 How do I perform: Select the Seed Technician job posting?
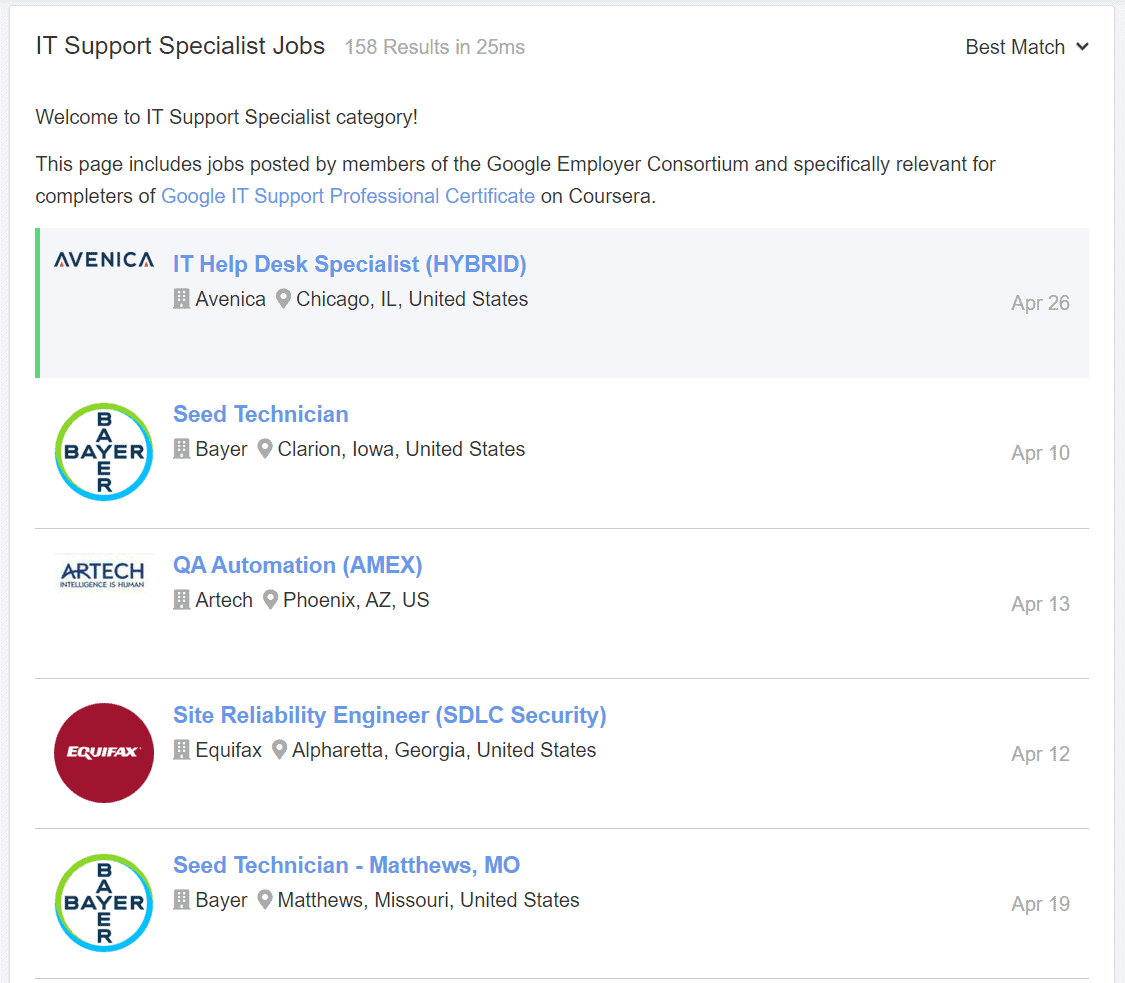coord(260,413)
